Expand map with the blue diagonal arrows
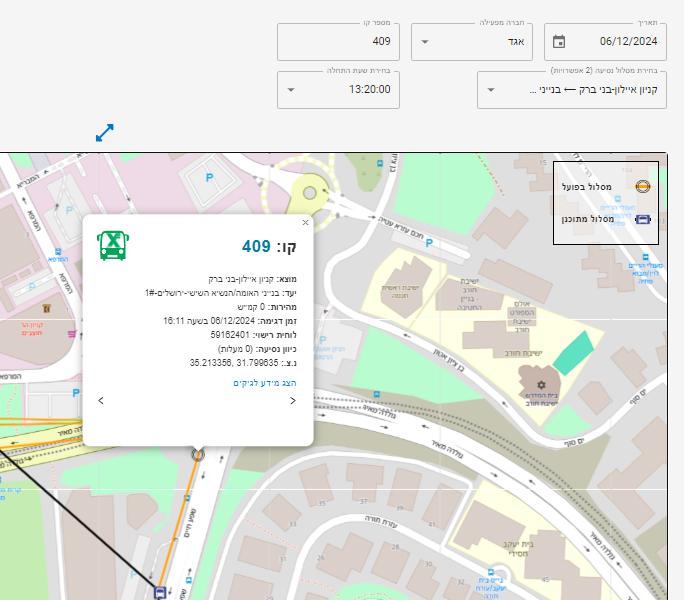 105,133
